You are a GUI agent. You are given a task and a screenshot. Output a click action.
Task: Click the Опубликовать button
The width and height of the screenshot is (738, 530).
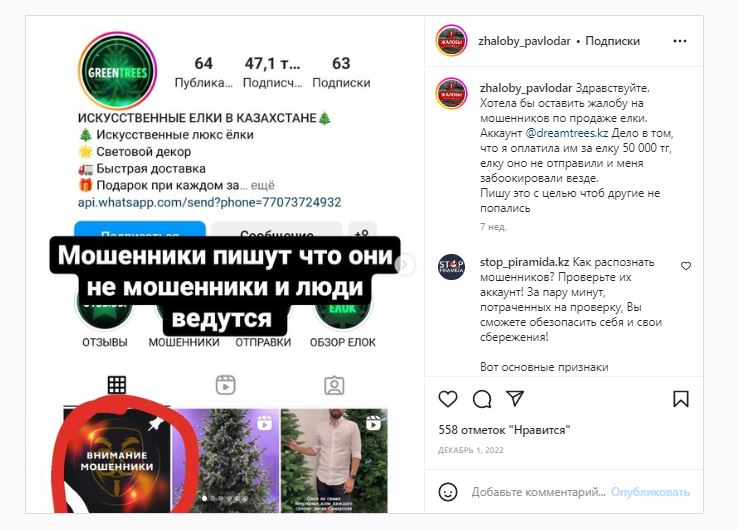point(650,492)
